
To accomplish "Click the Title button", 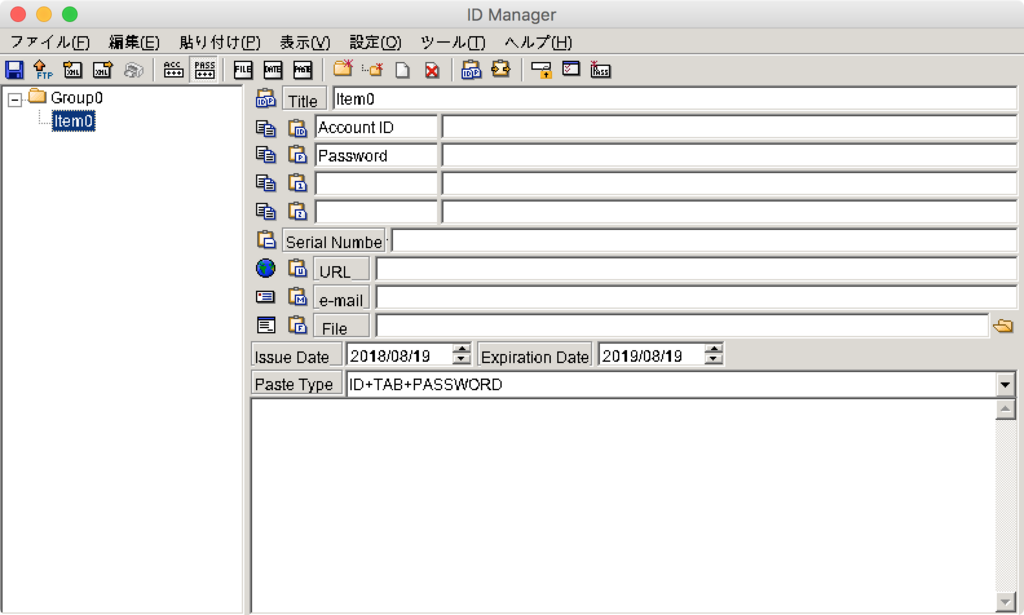I will click(304, 101).
